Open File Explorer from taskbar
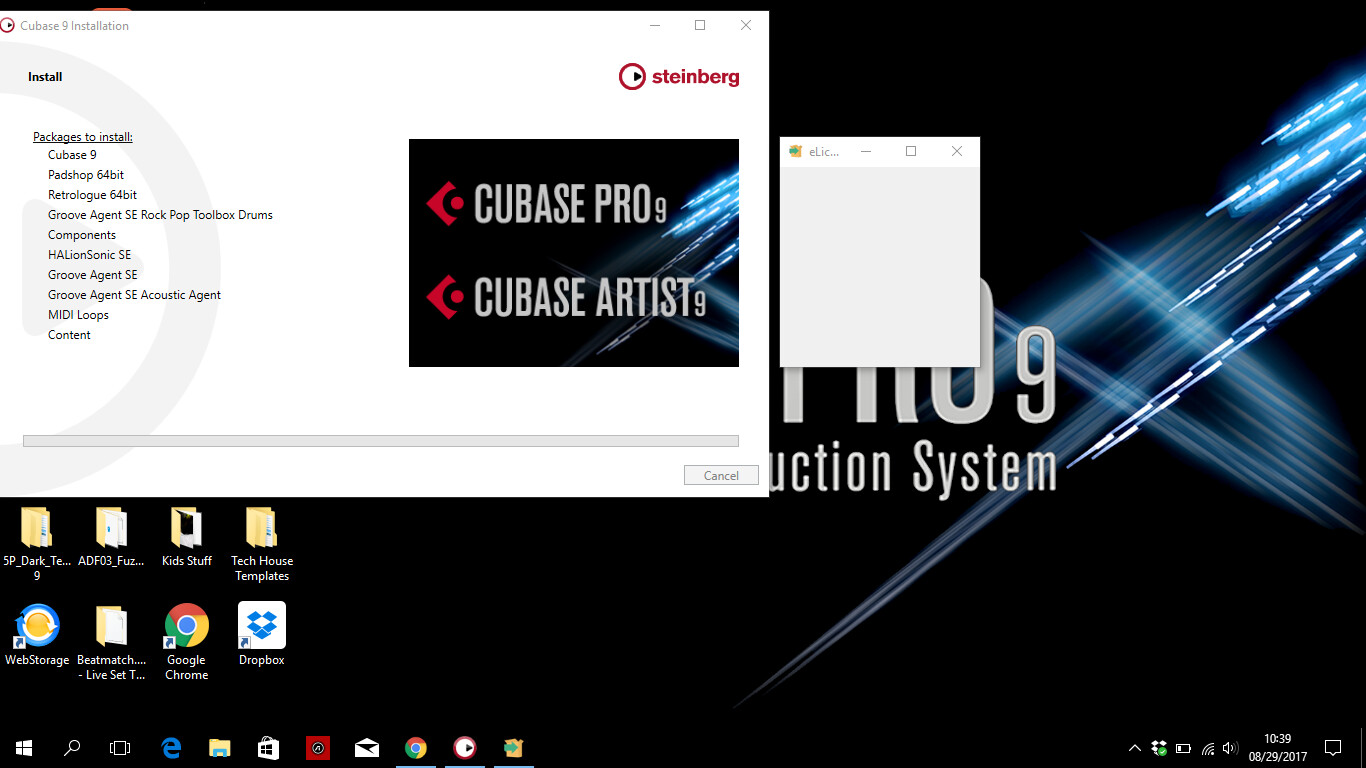Screen dimensions: 1366x768 pyautogui.click(x=220, y=747)
